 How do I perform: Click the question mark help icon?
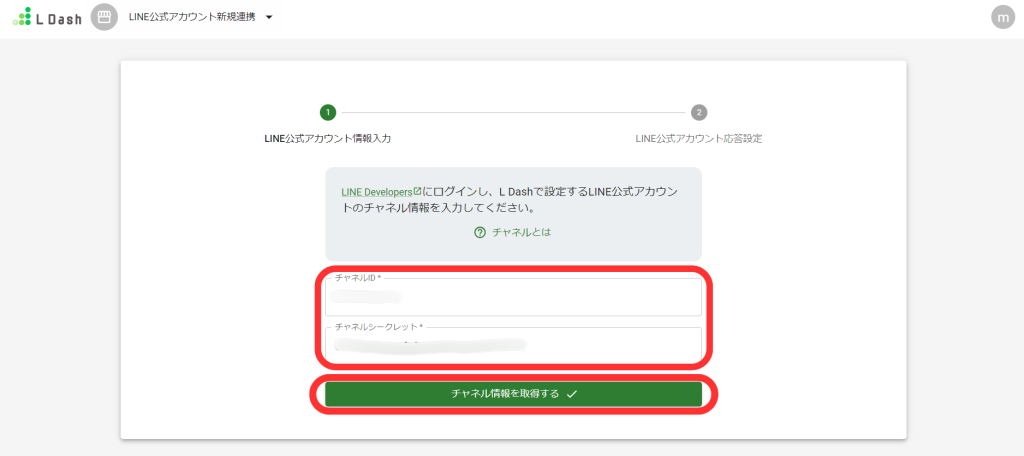pyautogui.click(x=480, y=232)
